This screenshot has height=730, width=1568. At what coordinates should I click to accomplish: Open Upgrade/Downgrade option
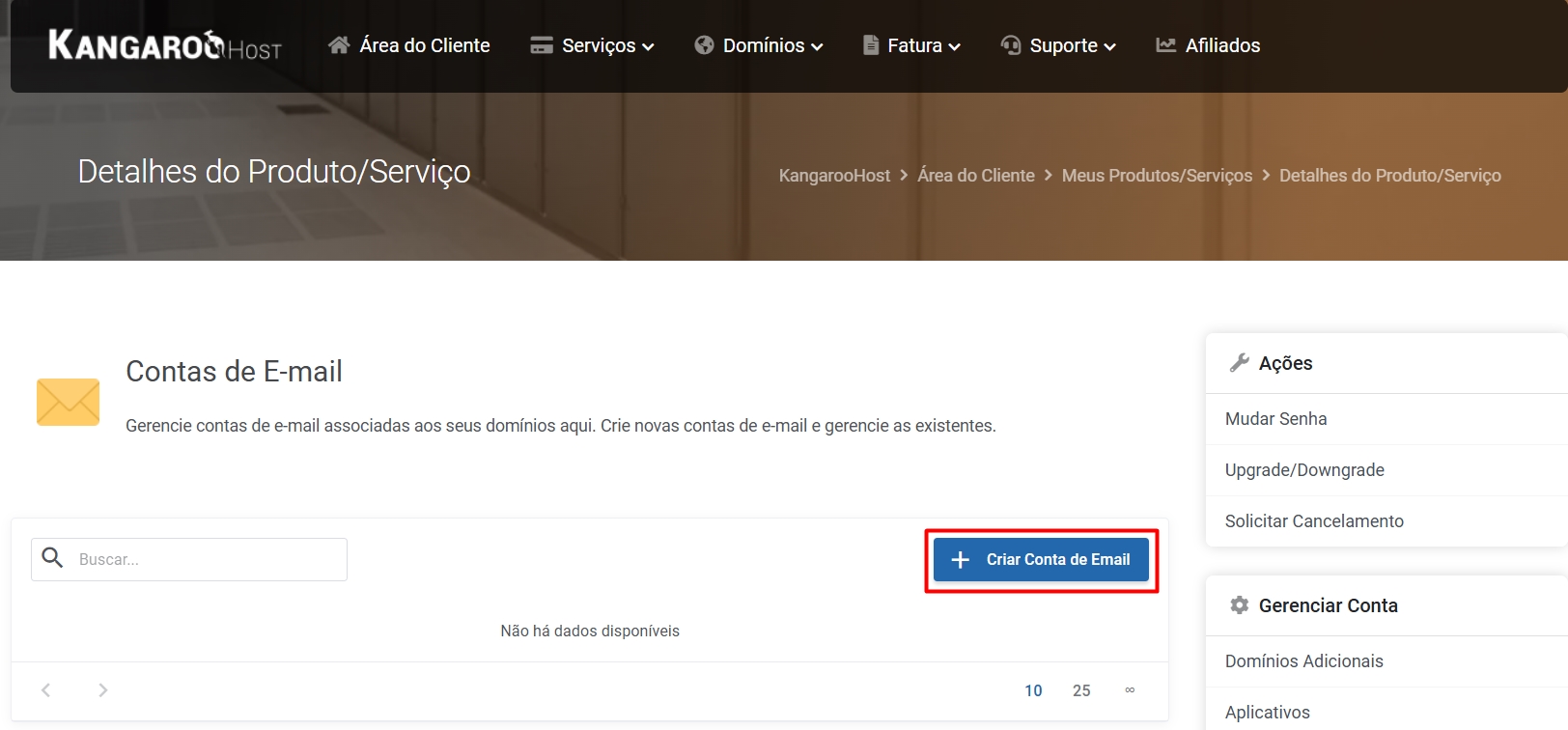click(1304, 470)
